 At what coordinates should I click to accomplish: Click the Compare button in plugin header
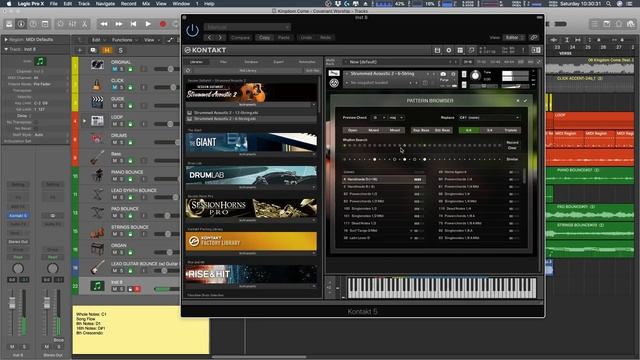pyautogui.click(x=240, y=38)
